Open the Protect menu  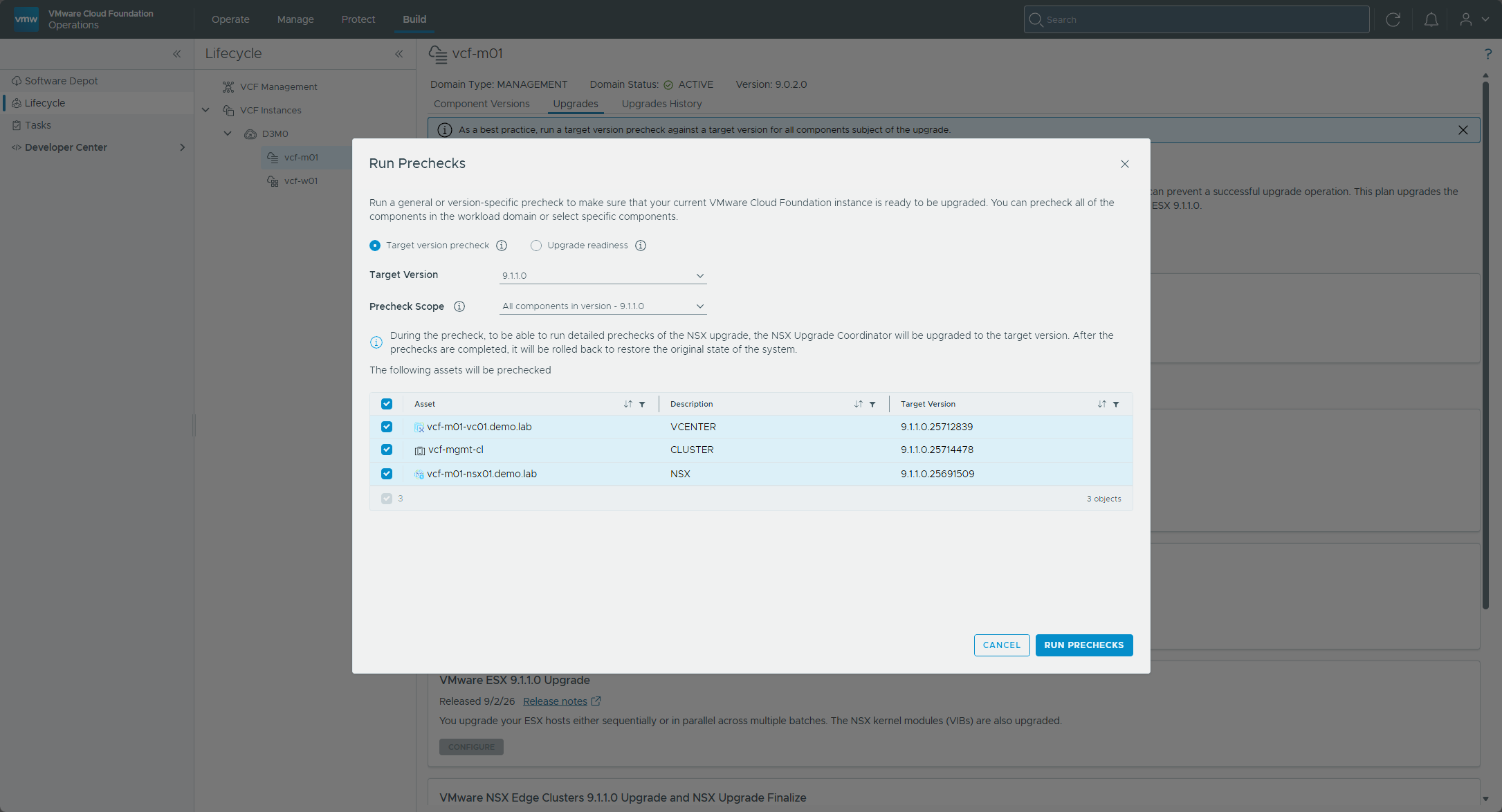[x=358, y=19]
